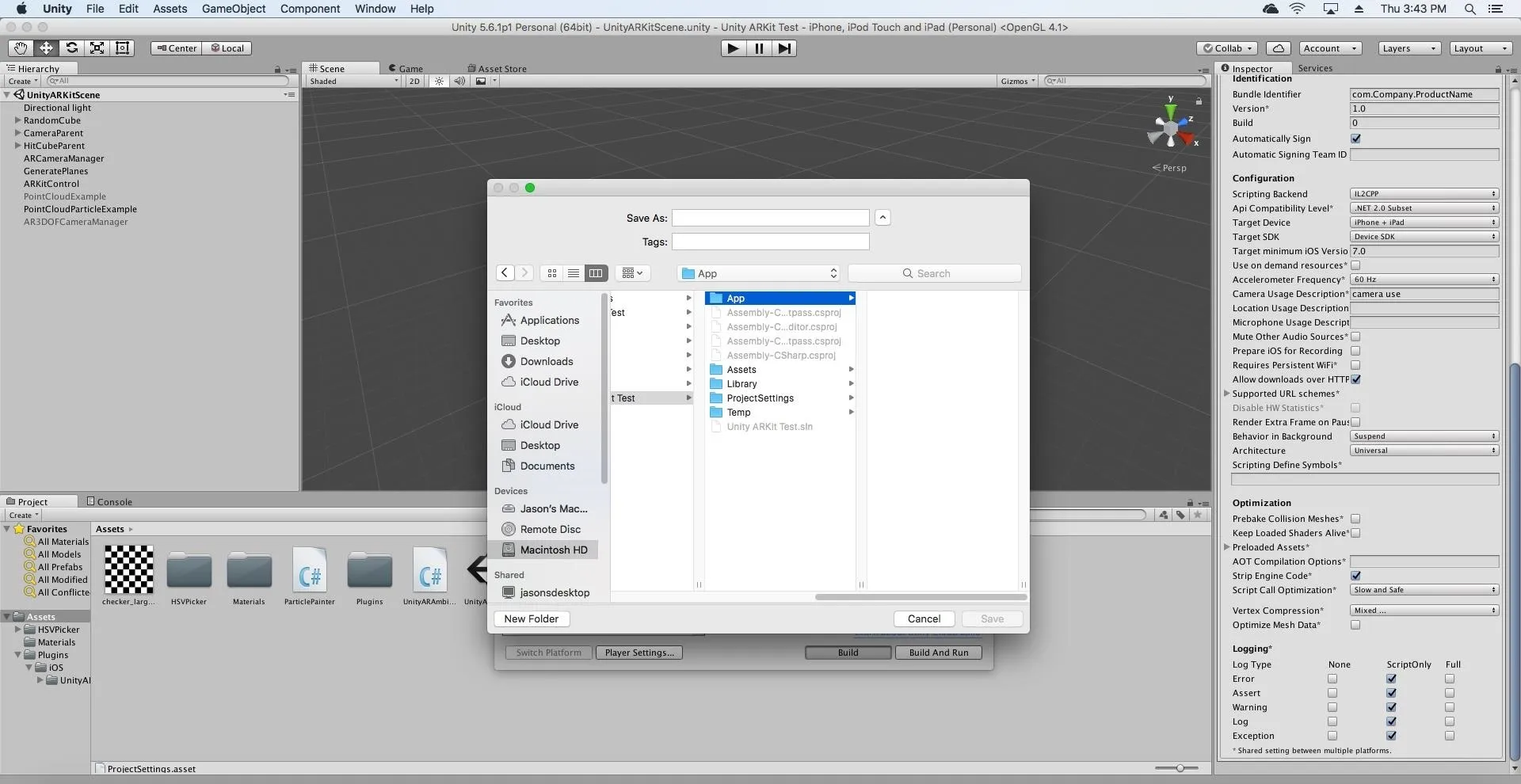Toggle 2D scene view mode
Image resolution: width=1521 pixels, height=784 pixels.
(x=414, y=81)
